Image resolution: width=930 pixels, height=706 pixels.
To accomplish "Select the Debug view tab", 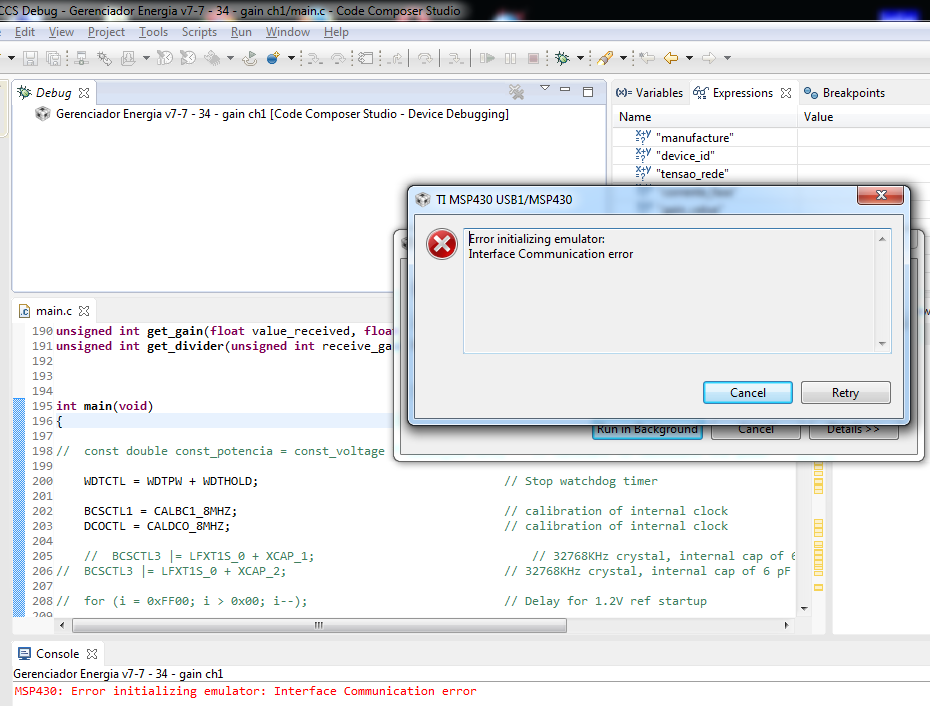I will (x=53, y=93).
